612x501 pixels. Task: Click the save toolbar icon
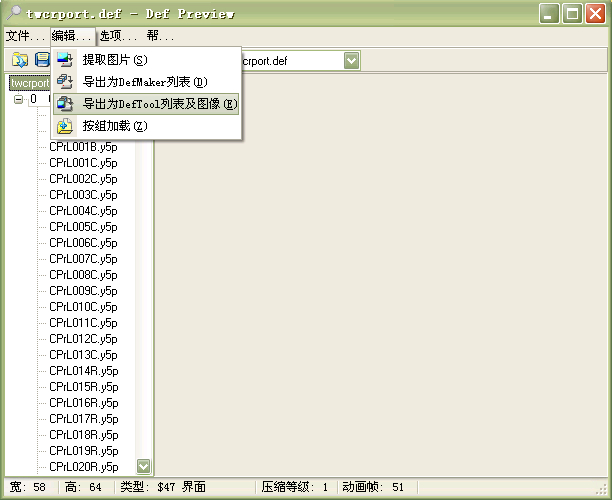click(42, 61)
